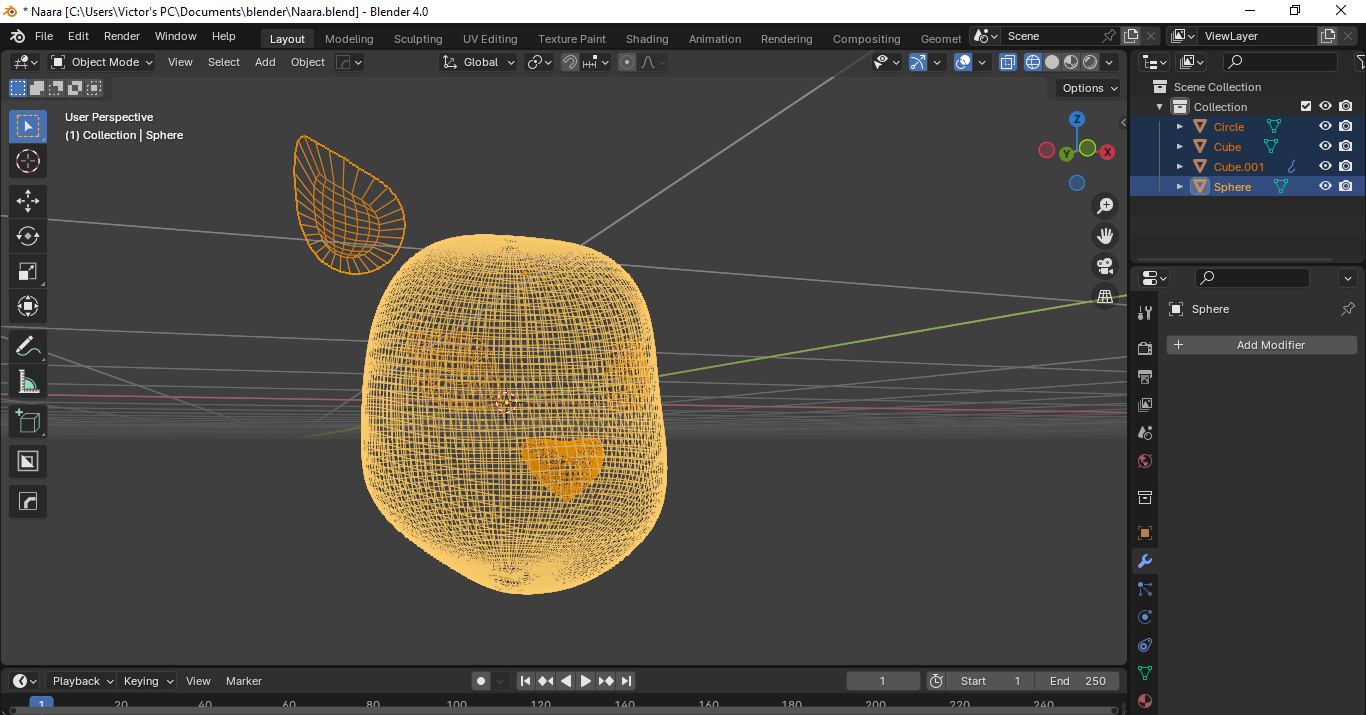Open the File menu
The height and width of the screenshot is (715, 1366).
(x=44, y=36)
